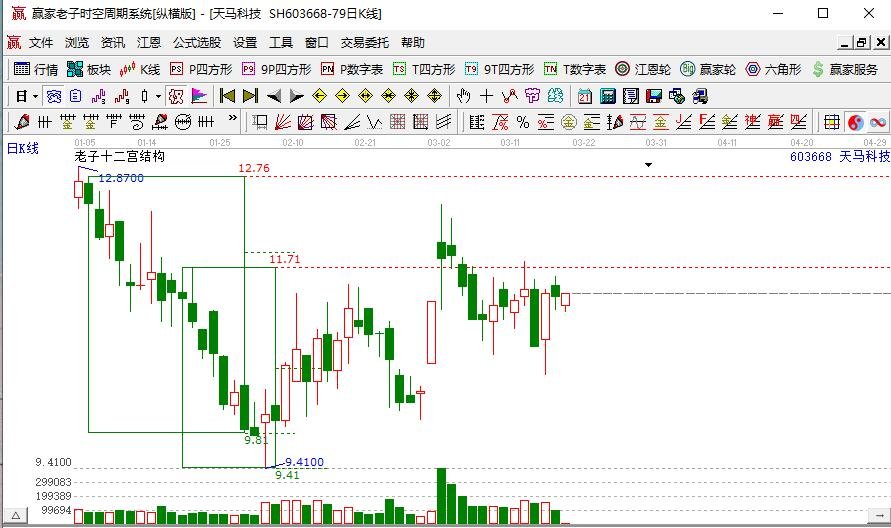
Task: Open the black triangle dropdown above the chart
Action: pyautogui.click(x=648, y=165)
